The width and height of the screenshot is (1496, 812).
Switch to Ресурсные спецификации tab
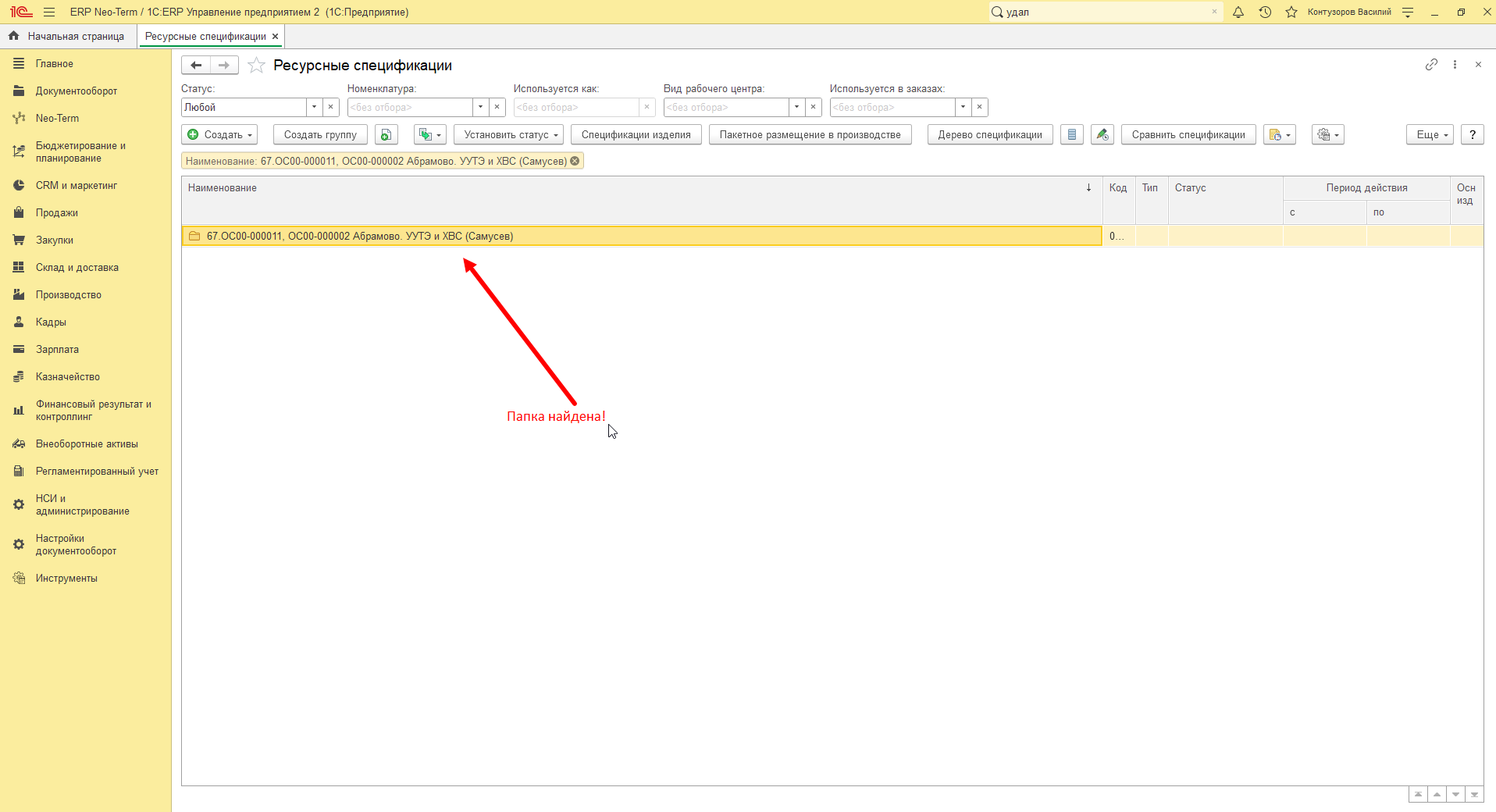click(205, 36)
